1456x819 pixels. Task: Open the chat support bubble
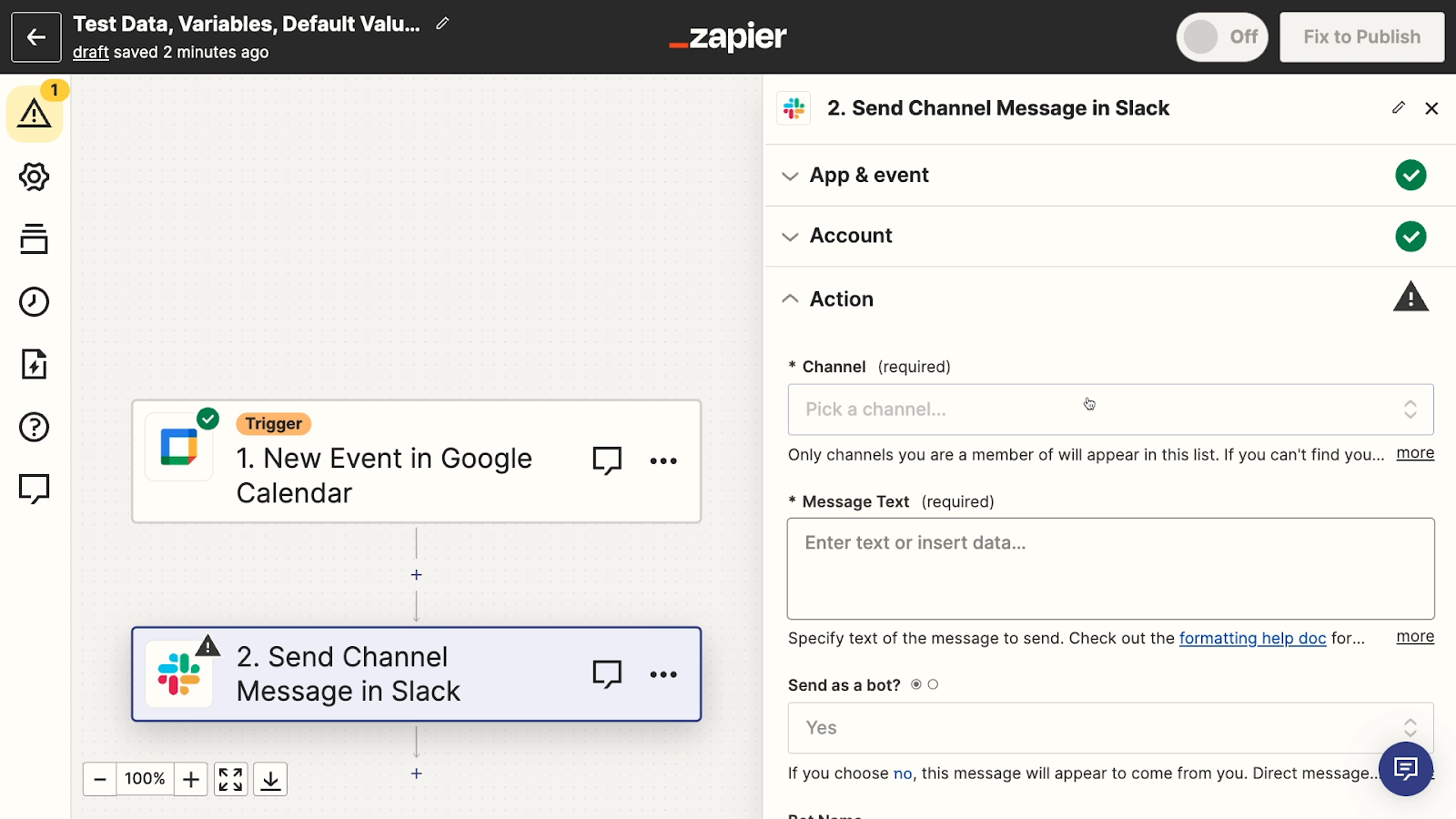click(1406, 769)
